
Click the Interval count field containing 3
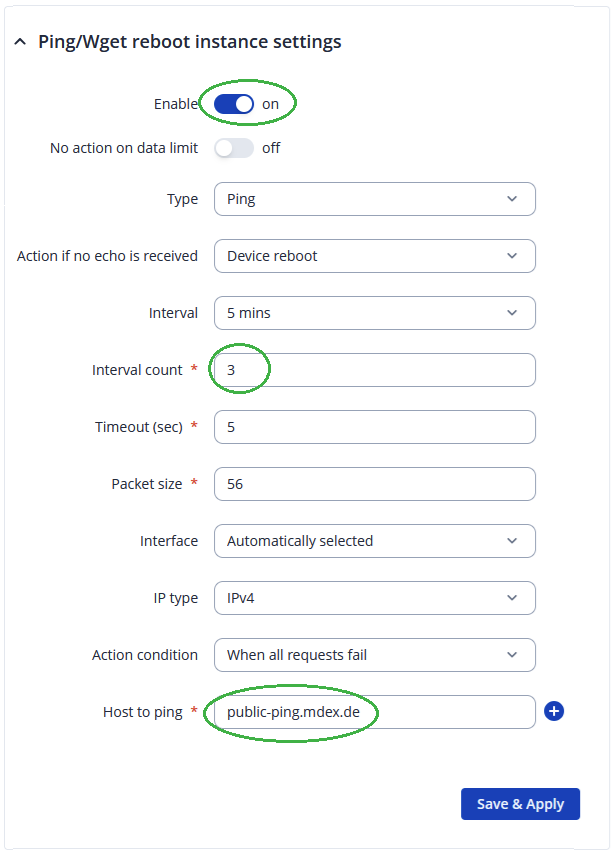coord(374,370)
